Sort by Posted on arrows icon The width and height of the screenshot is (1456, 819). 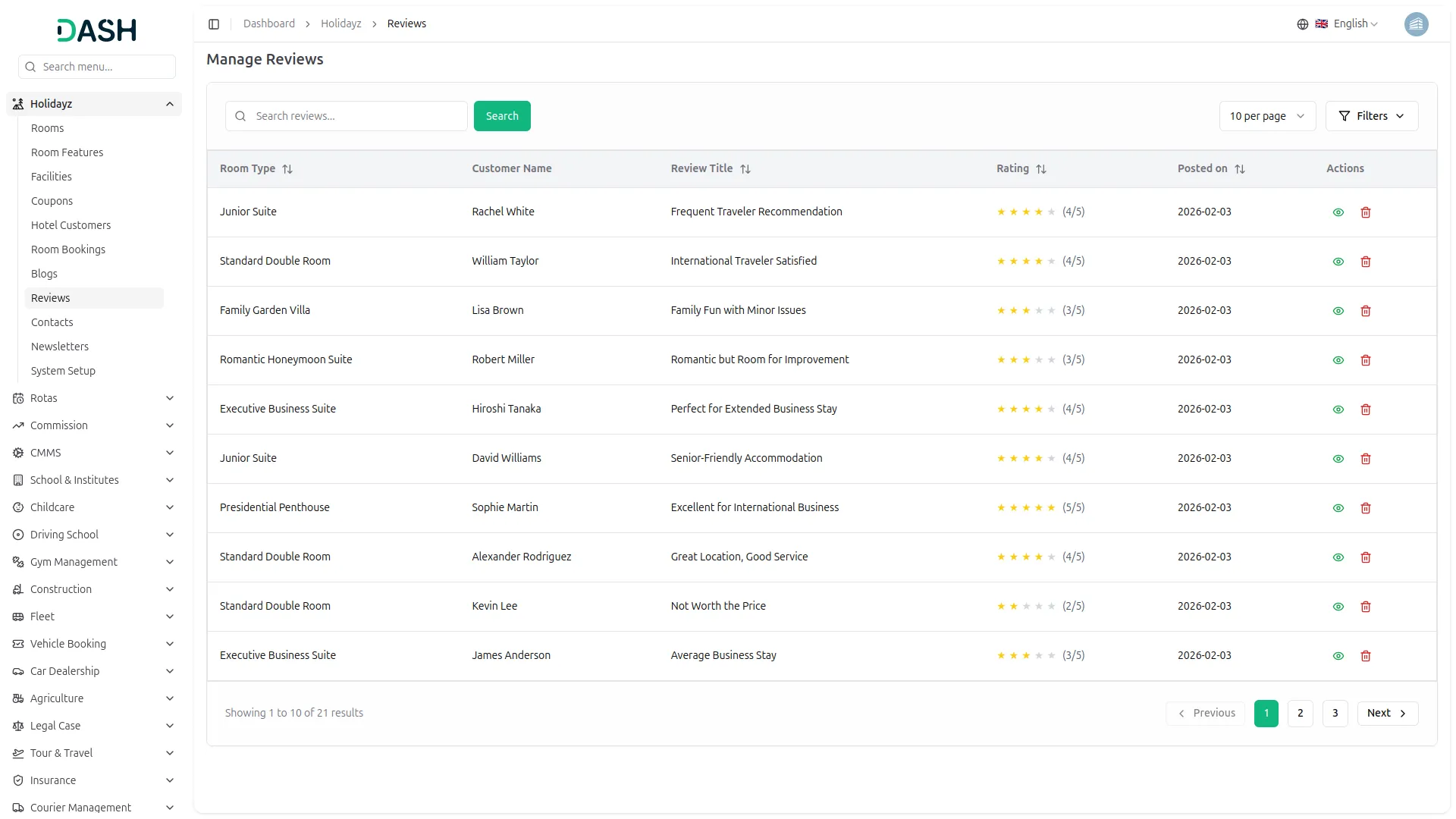(1240, 169)
